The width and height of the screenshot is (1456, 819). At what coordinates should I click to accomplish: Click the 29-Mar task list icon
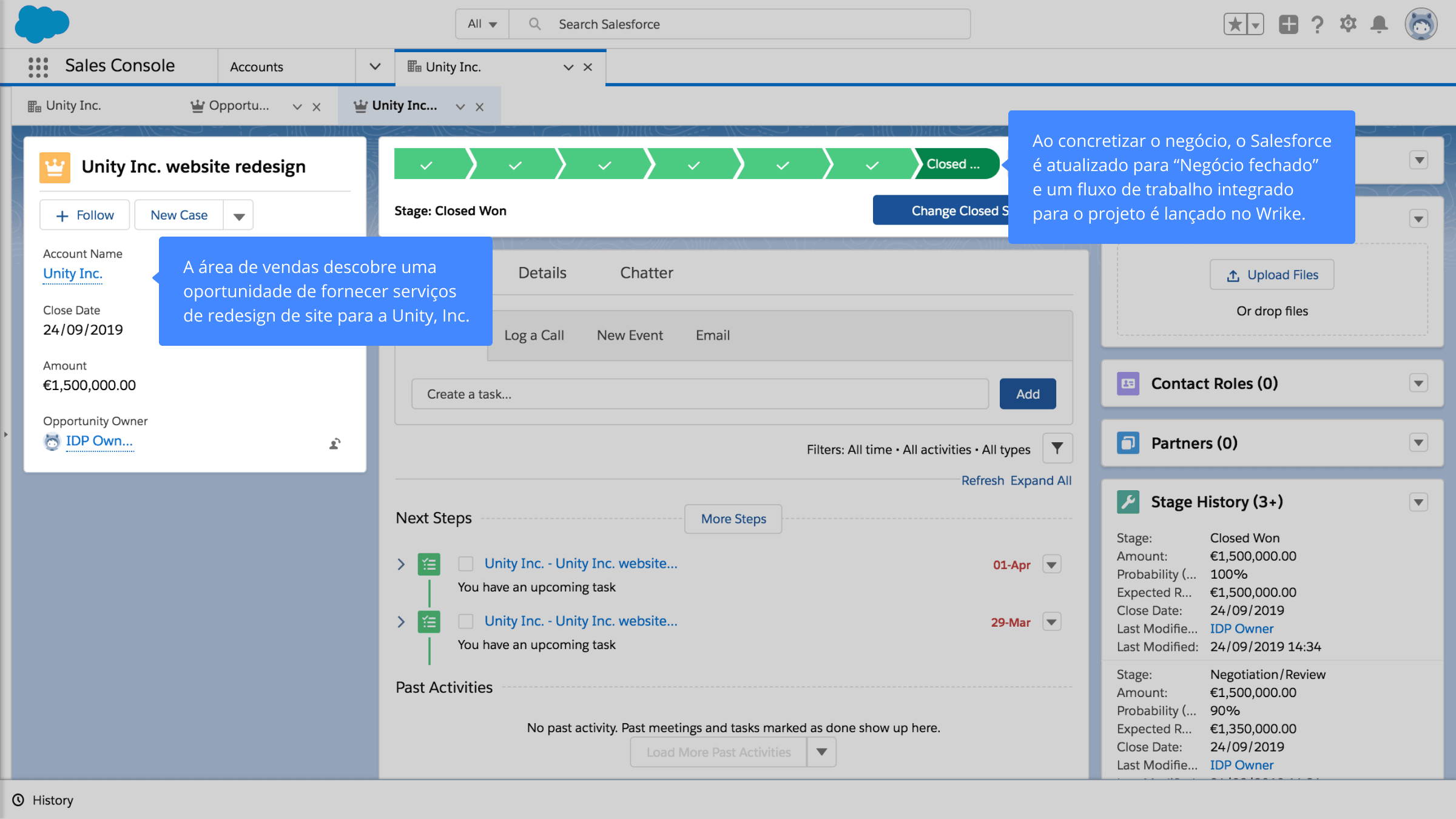(429, 622)
